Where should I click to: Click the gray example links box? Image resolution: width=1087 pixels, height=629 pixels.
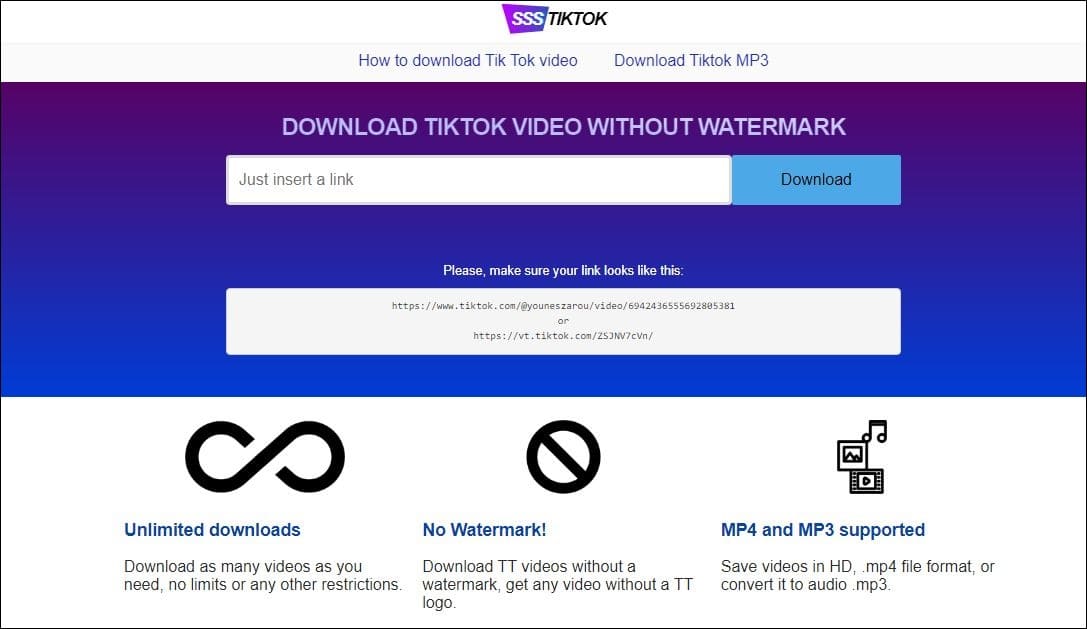(563, 321)
